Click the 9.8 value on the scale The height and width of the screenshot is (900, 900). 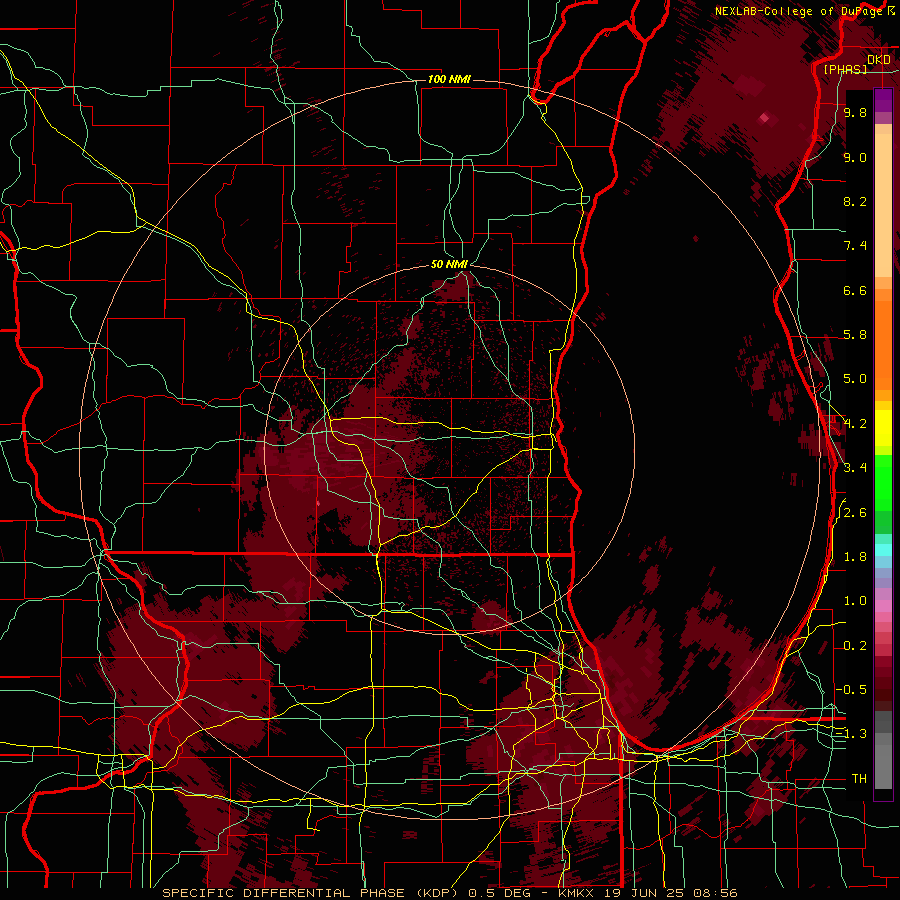(x=855, y=112)
